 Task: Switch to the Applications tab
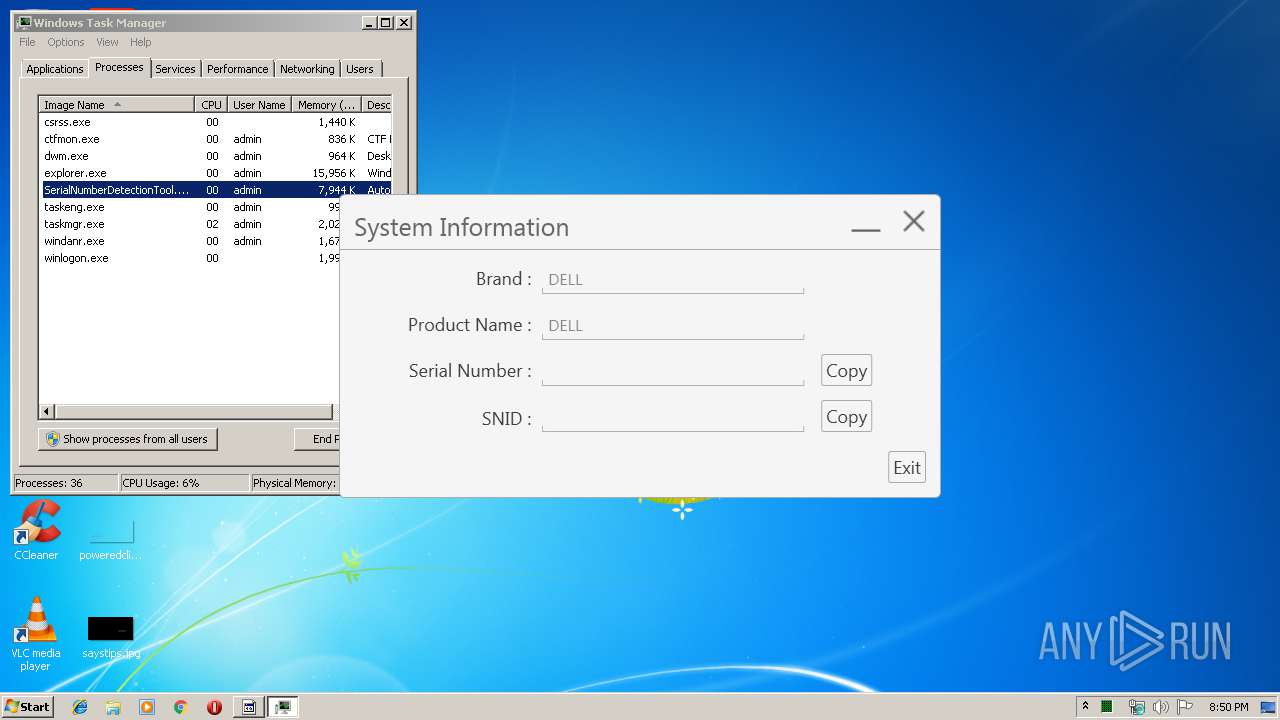coord(54,69)
